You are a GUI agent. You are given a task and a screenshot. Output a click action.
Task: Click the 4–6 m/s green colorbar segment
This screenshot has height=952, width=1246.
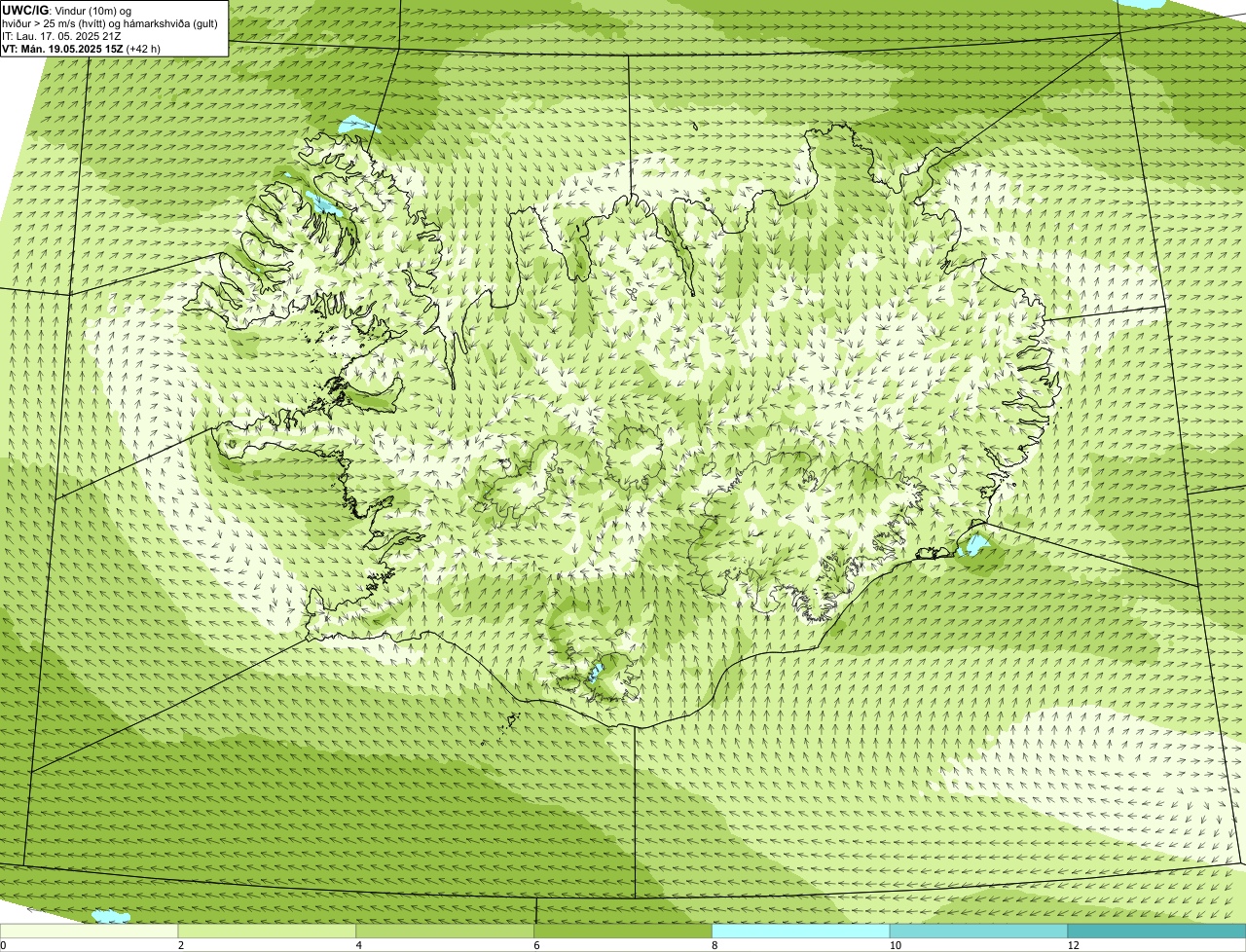click(446, 932)
